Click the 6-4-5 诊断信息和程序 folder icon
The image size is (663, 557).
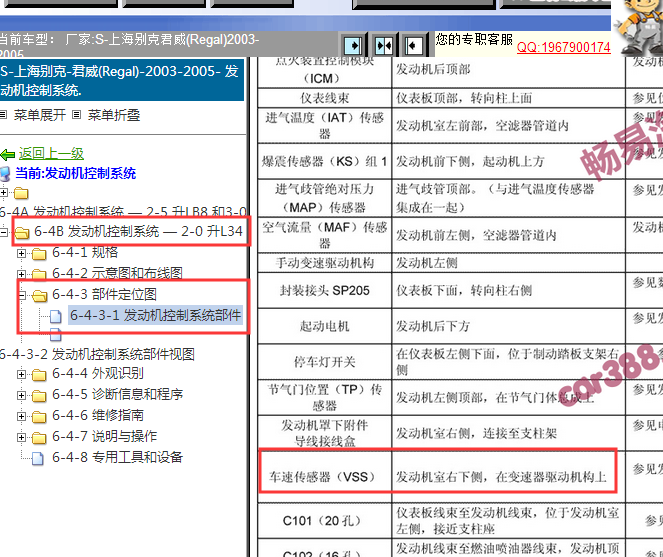tap(39, 396)
